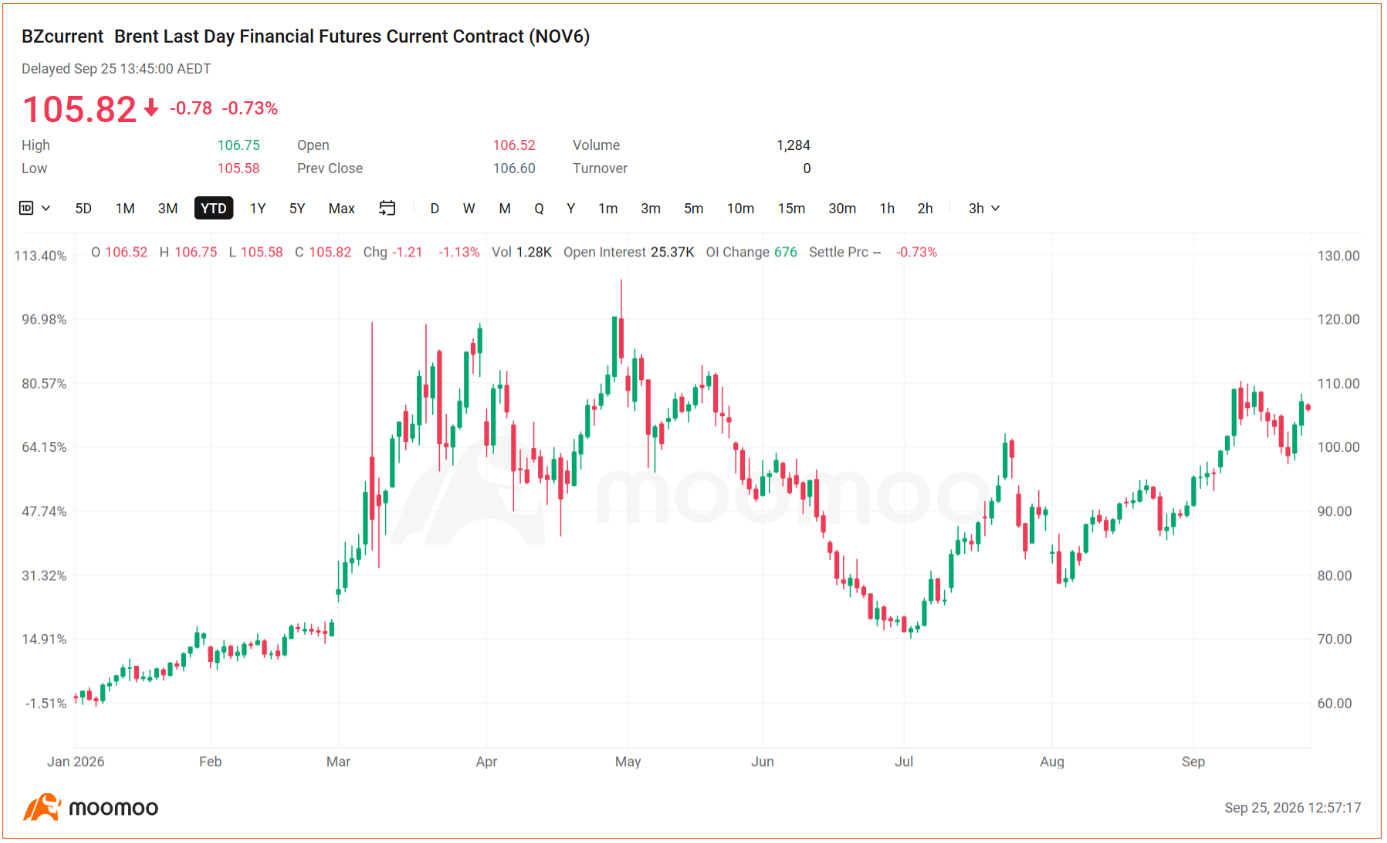Click the BZcurrent ticker symbol
Image resolution: width=1387 pixels, height=843 pixels.
63,37
